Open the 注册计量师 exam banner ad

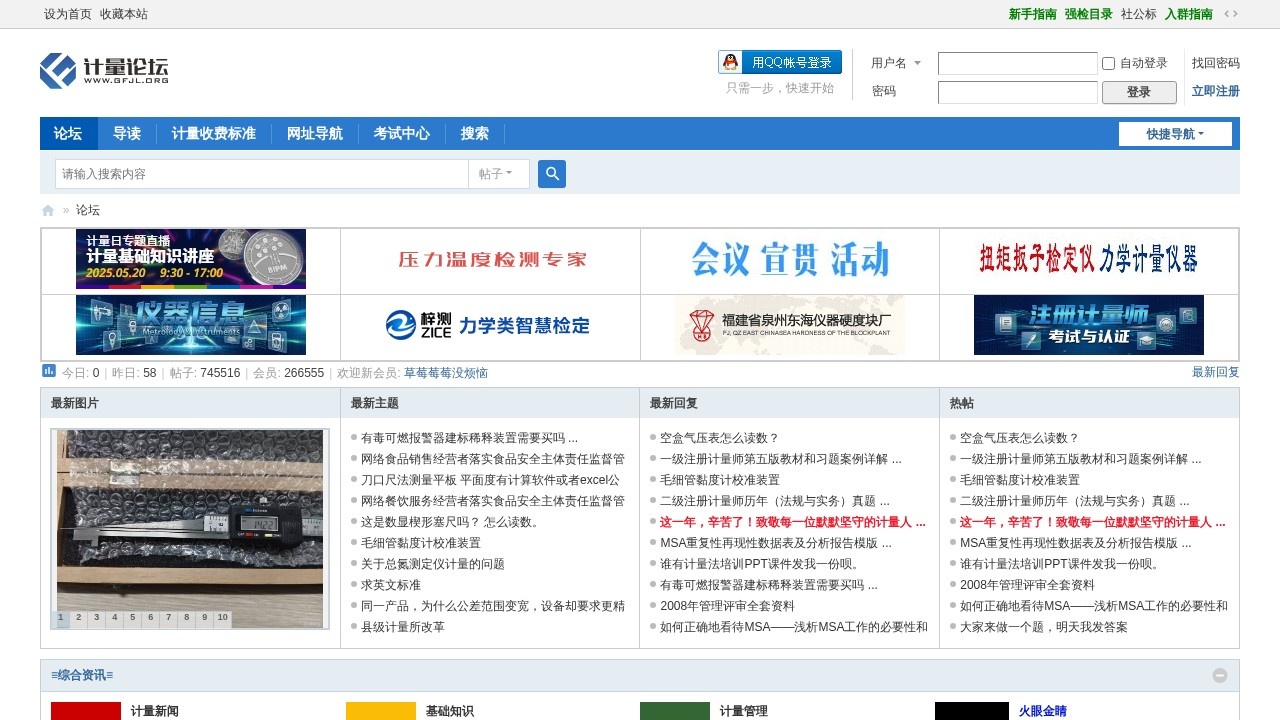tap(1088, 325)
